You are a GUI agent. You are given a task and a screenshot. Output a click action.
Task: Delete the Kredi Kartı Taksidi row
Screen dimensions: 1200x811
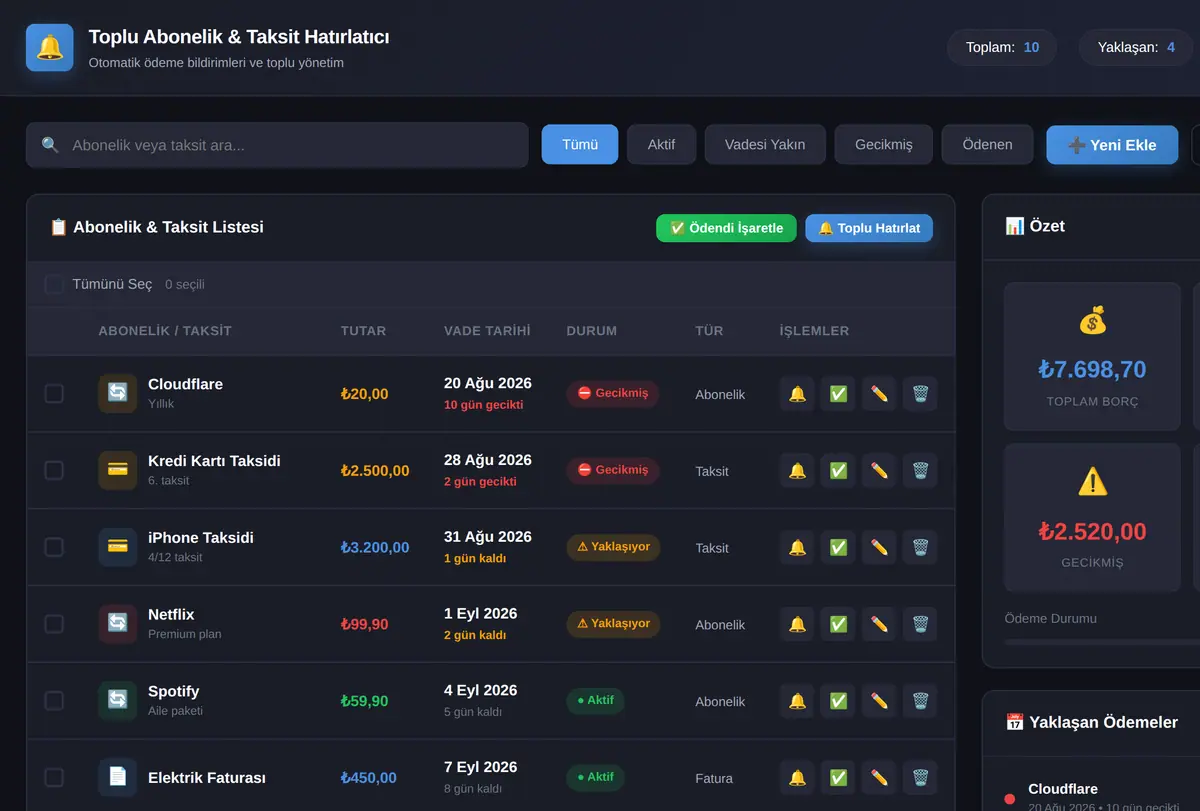click(x=920, y=470)
